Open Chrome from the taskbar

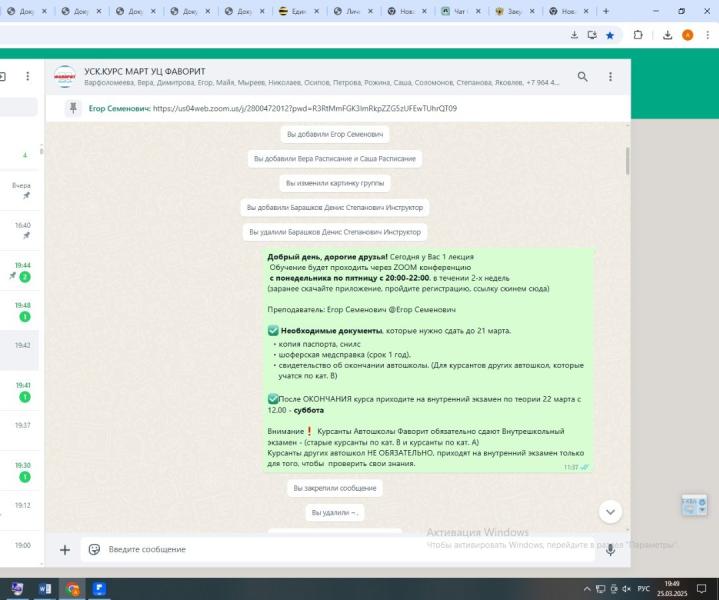coord(72,589)
